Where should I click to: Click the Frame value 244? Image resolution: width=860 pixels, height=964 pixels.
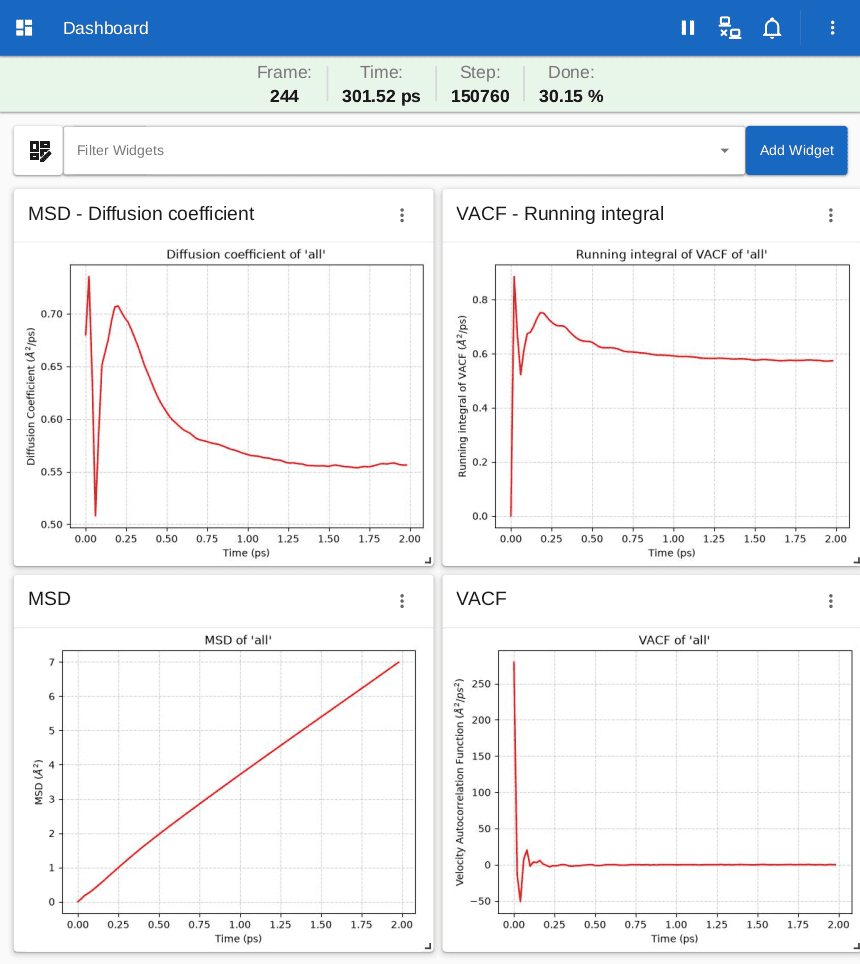coord(284,97)
